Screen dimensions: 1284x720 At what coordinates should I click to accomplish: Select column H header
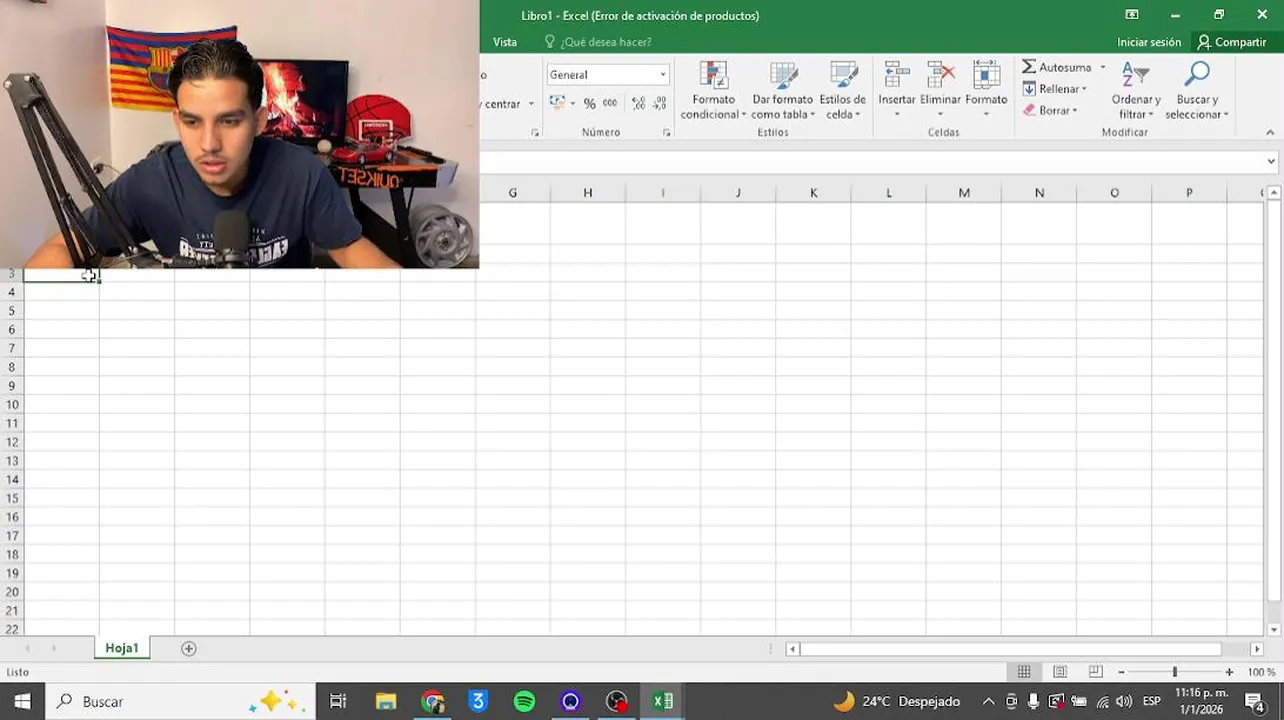tap(588, 193)
